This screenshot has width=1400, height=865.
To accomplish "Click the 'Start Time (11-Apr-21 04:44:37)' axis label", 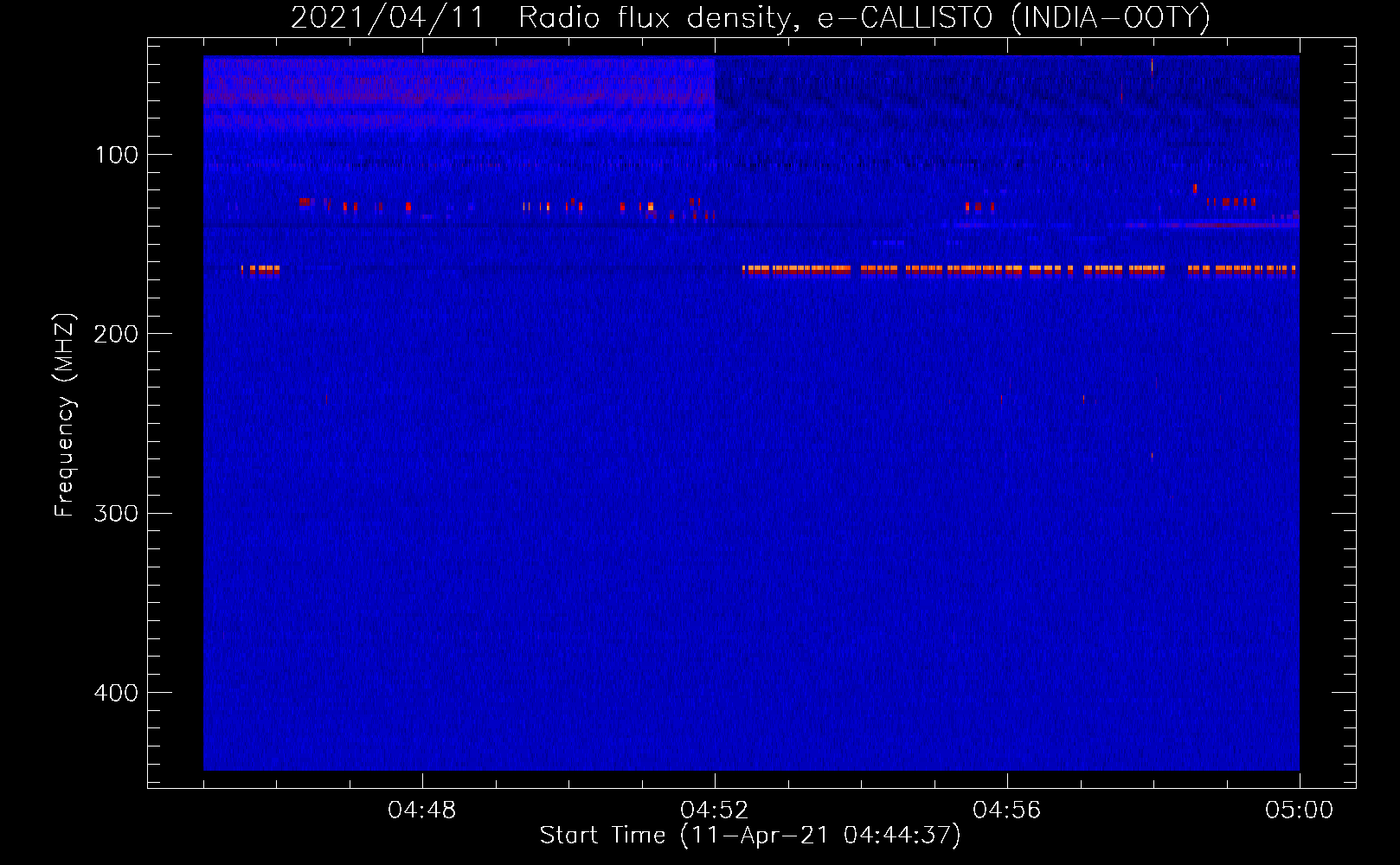I will 750,836.
